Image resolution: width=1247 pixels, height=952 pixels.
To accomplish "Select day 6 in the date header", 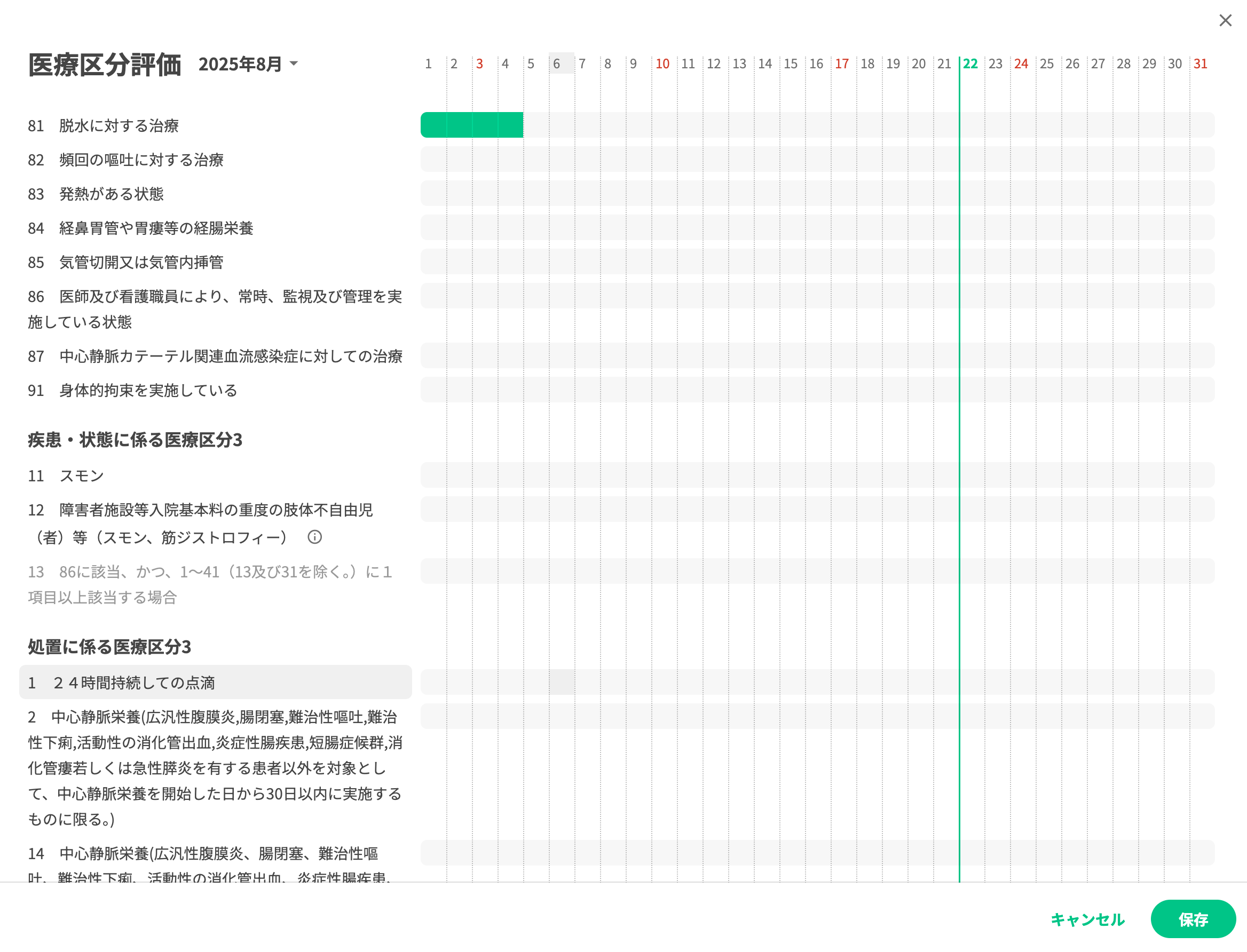I will pyautogui.click(x=557, y=64).
